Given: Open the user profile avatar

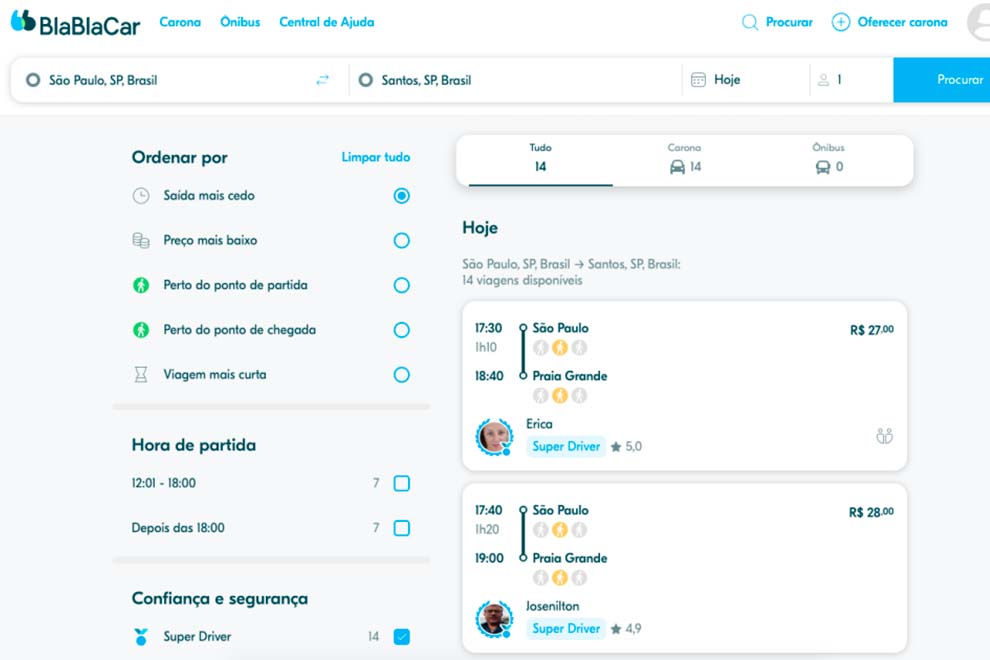Looking at the screenshot, I should [979, 22].
